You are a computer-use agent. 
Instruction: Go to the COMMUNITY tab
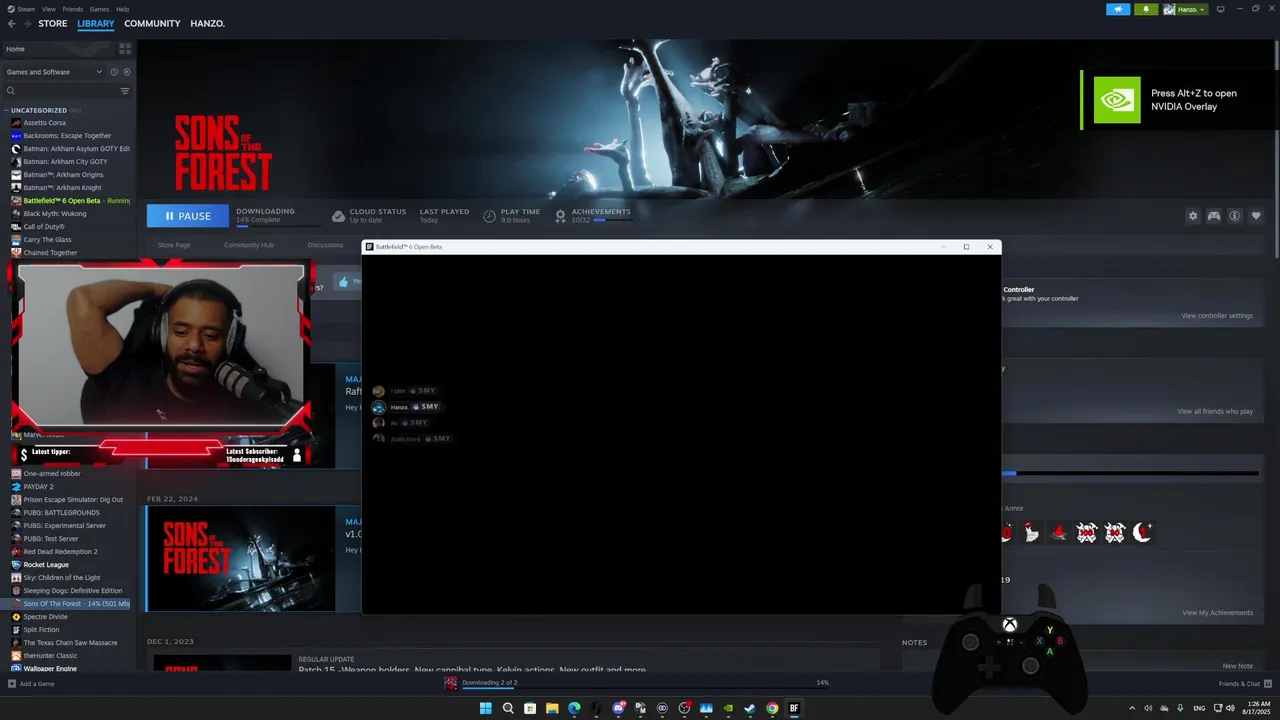(x=152, y=23)
